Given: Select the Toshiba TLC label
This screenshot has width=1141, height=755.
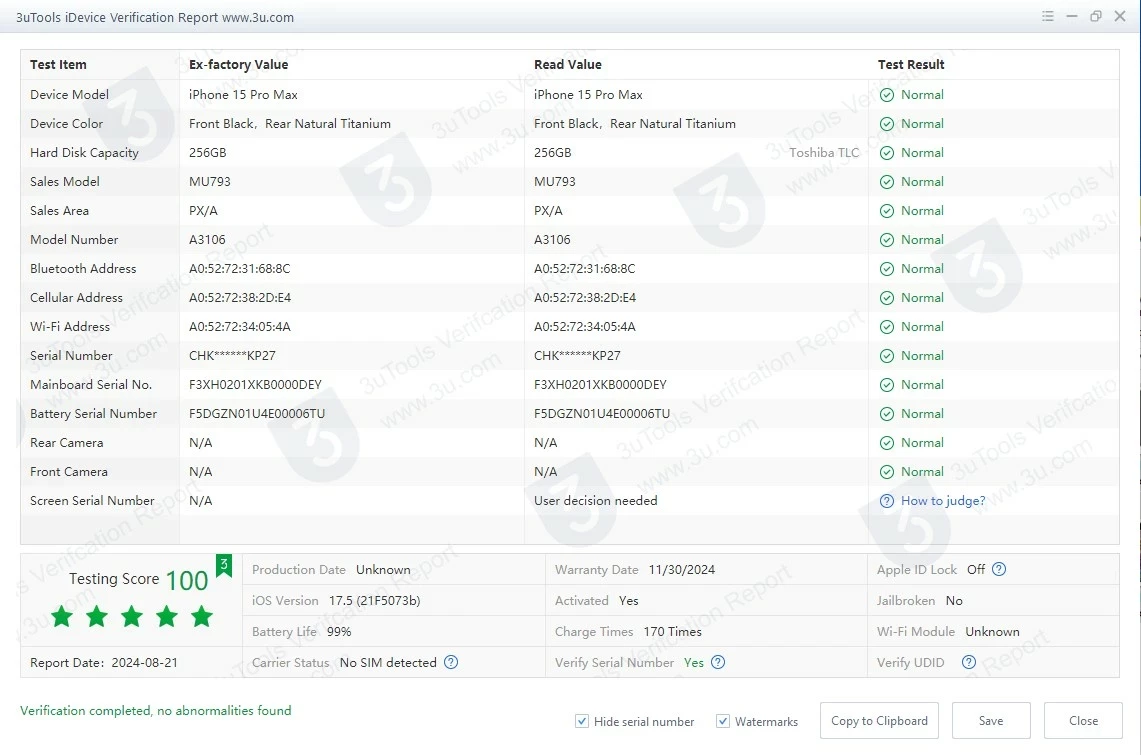Looking at the screenshot, I should [x=824, y=153].
